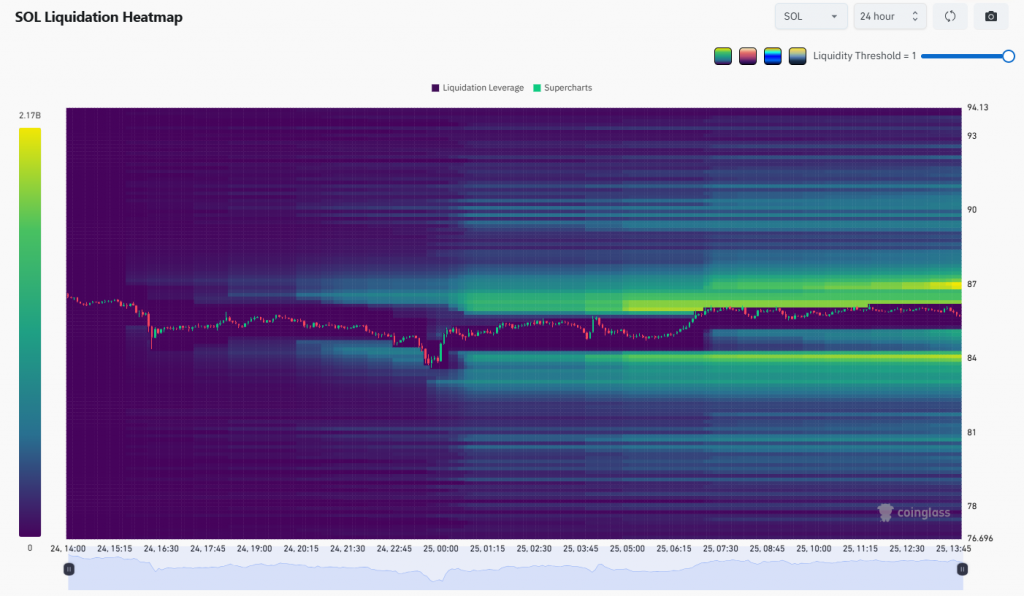Image resolution: width=1024 pixels, height=596 pixels.
Task: Click the mini price overview chart
Action: click(x=515, y=572)
